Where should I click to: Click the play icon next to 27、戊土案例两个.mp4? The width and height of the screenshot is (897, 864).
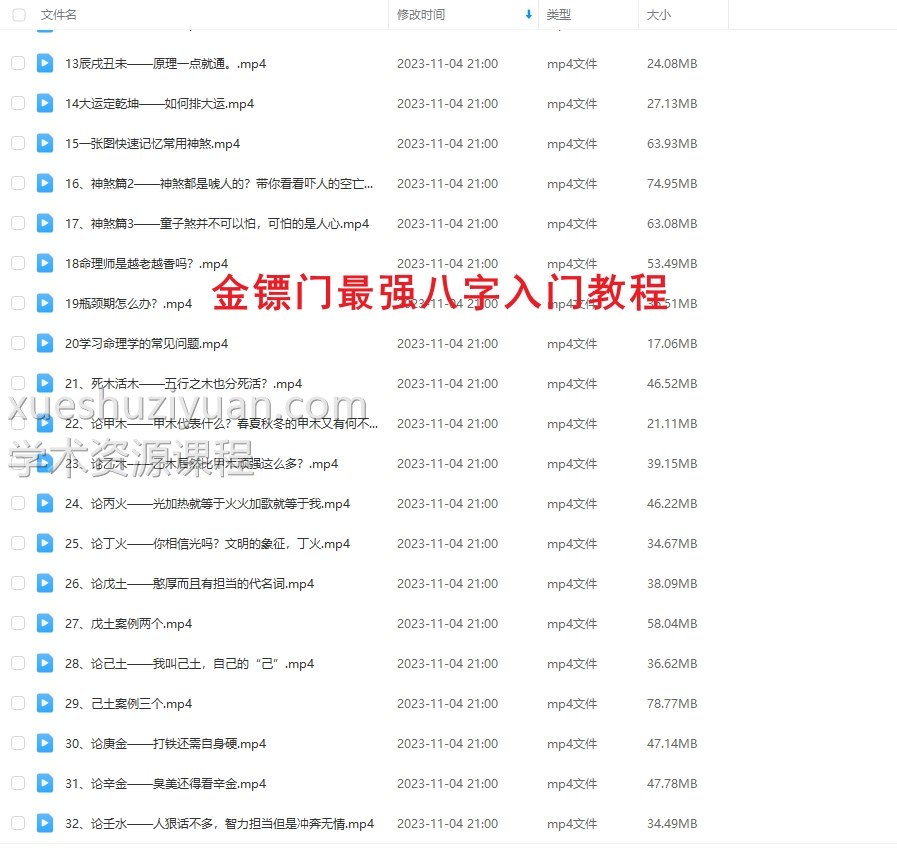44,623
